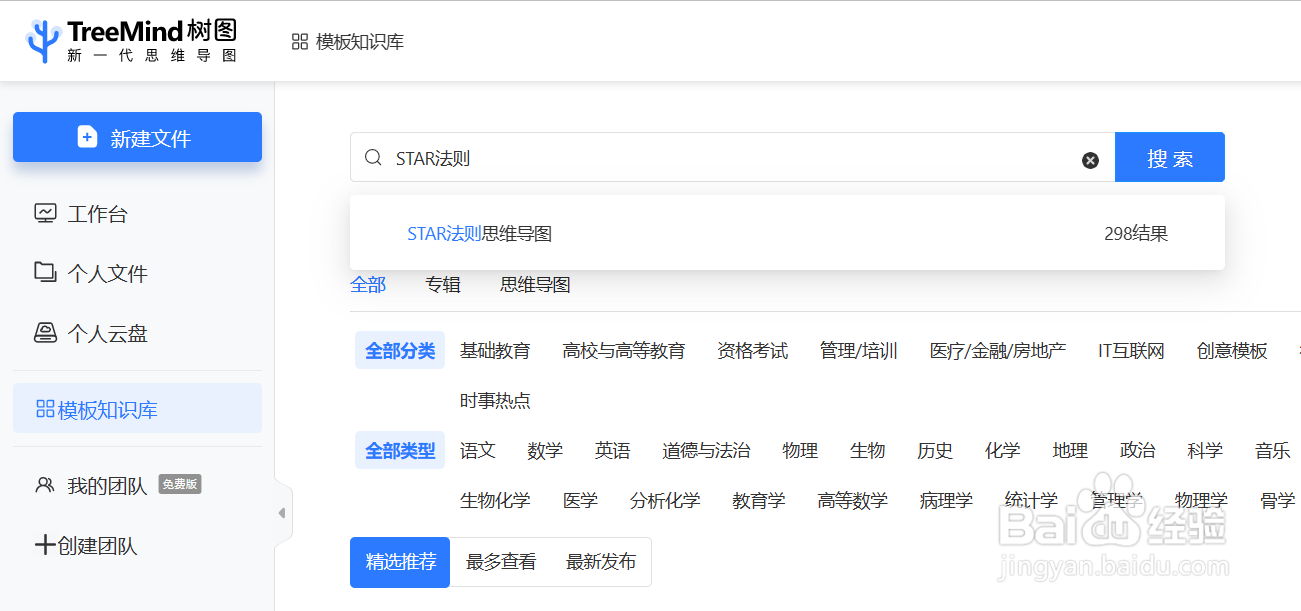This screenshot has width=1301, height=611.
Task: Choose 高等数学 subject type
Action: (x=853, y=501)
